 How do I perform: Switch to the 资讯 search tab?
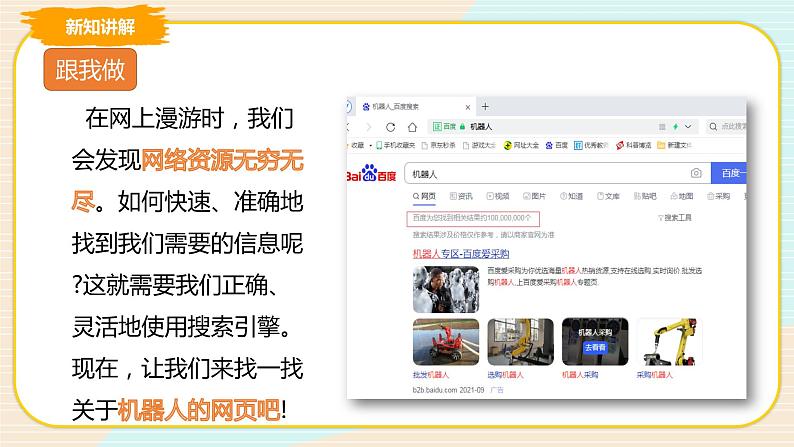463,197
